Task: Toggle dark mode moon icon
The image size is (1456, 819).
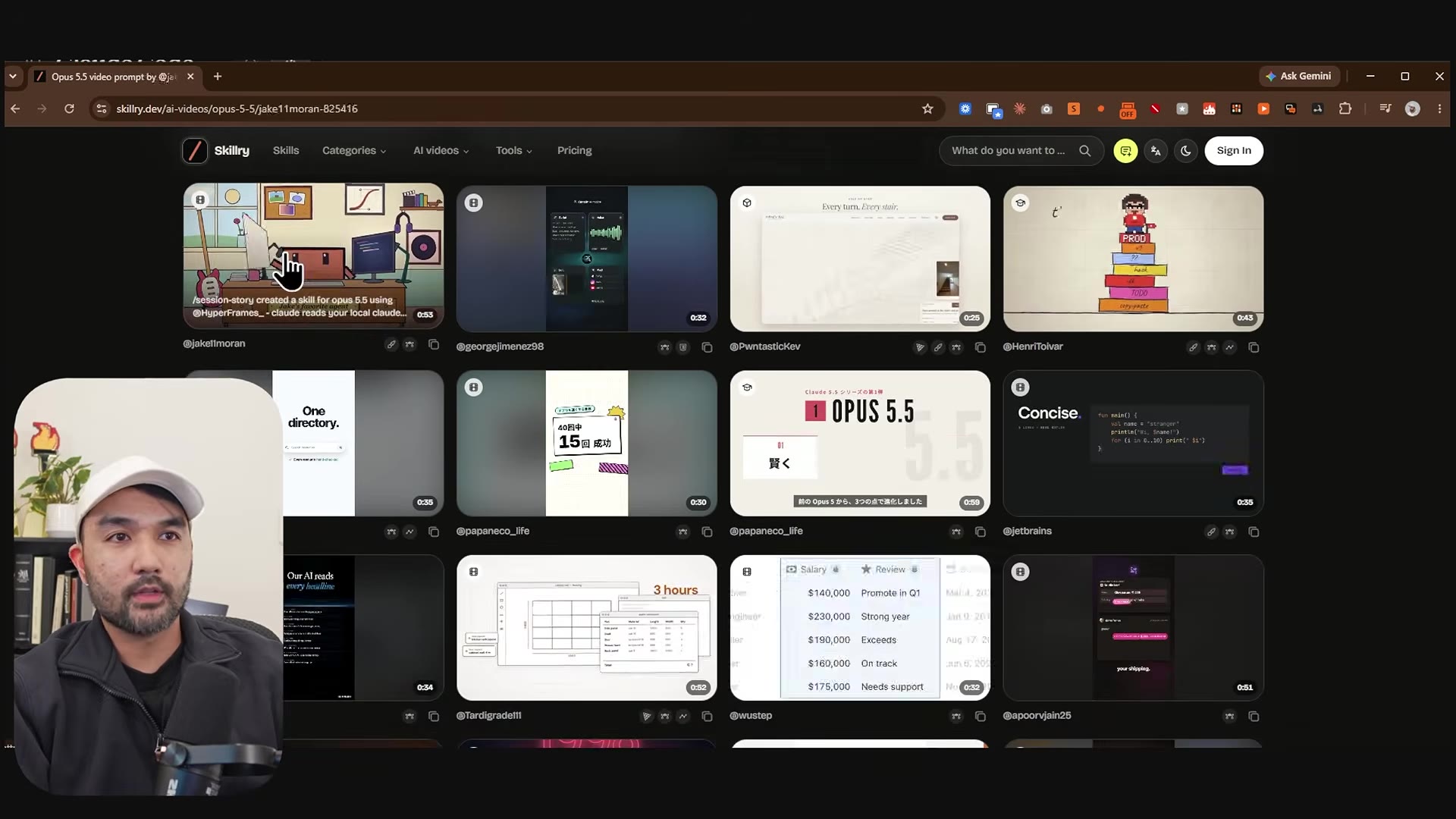Action: 1186,151
